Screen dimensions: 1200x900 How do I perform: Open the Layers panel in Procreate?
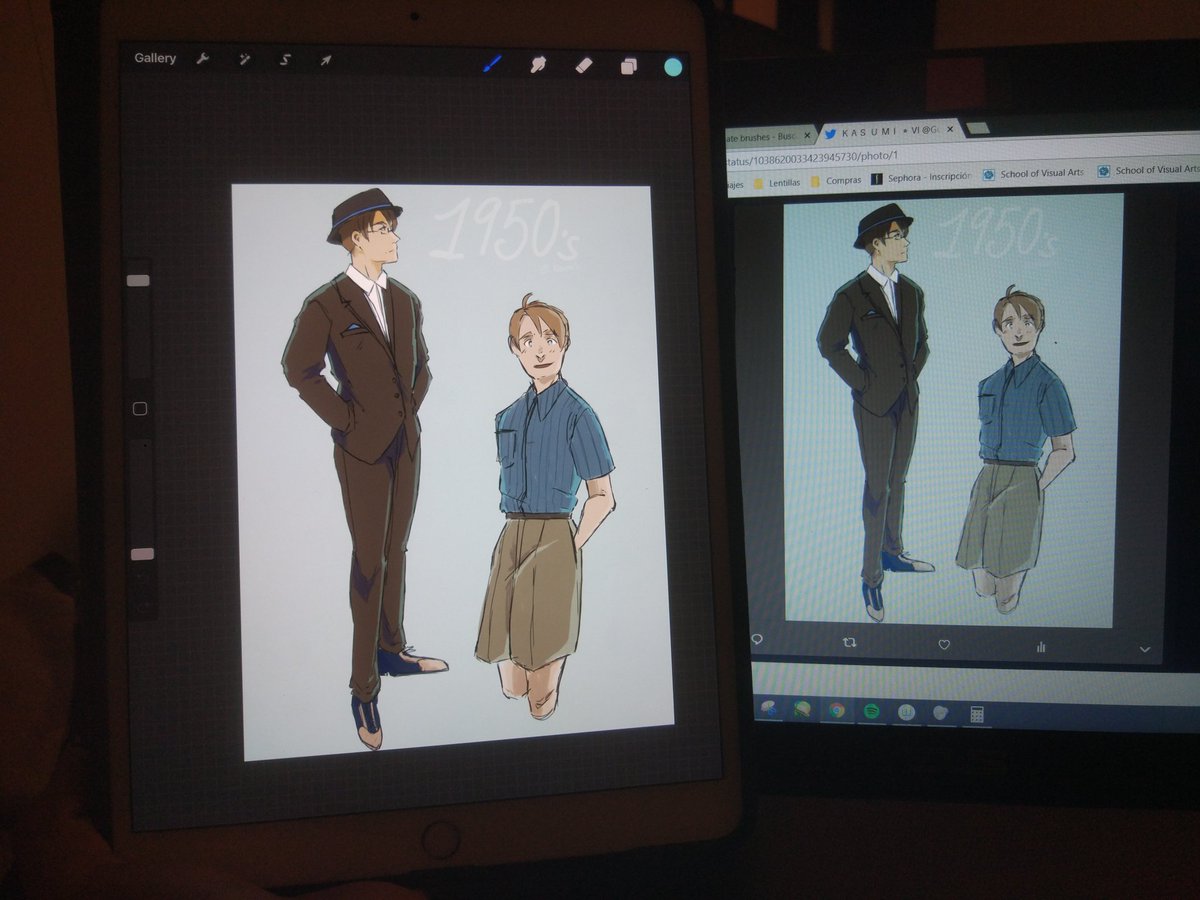pos(628,66)
